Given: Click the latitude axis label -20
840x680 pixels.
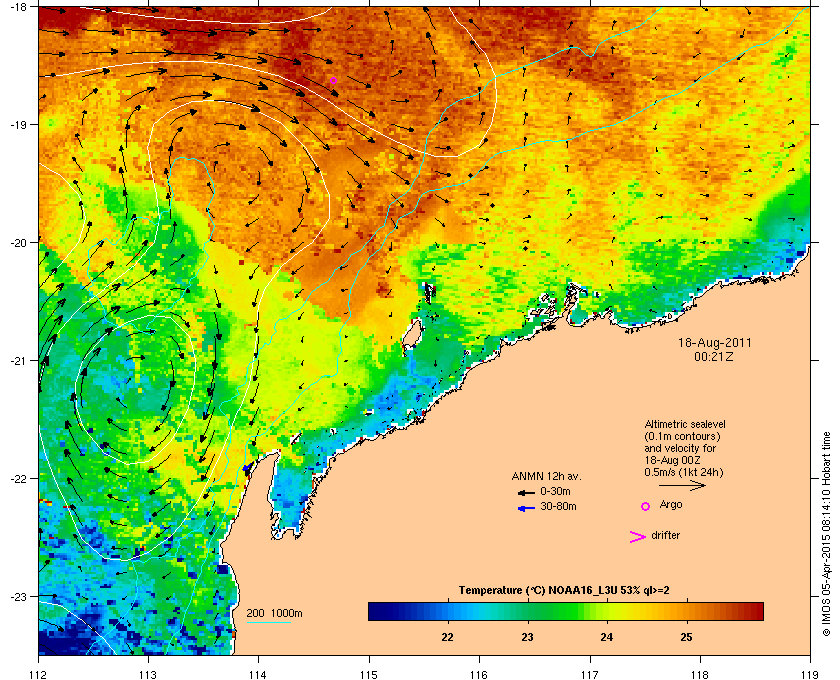Looking at the screenshot, I should pos(18,242).
